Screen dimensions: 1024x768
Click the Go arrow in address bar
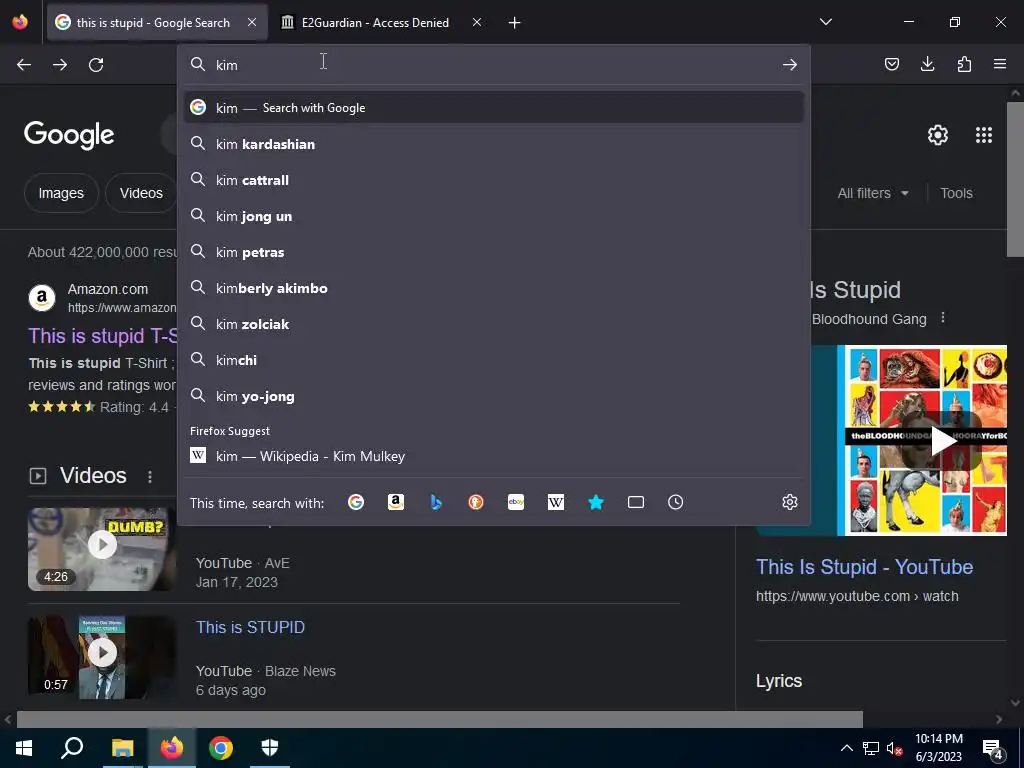pyautogui.click(x=790, y=65)
